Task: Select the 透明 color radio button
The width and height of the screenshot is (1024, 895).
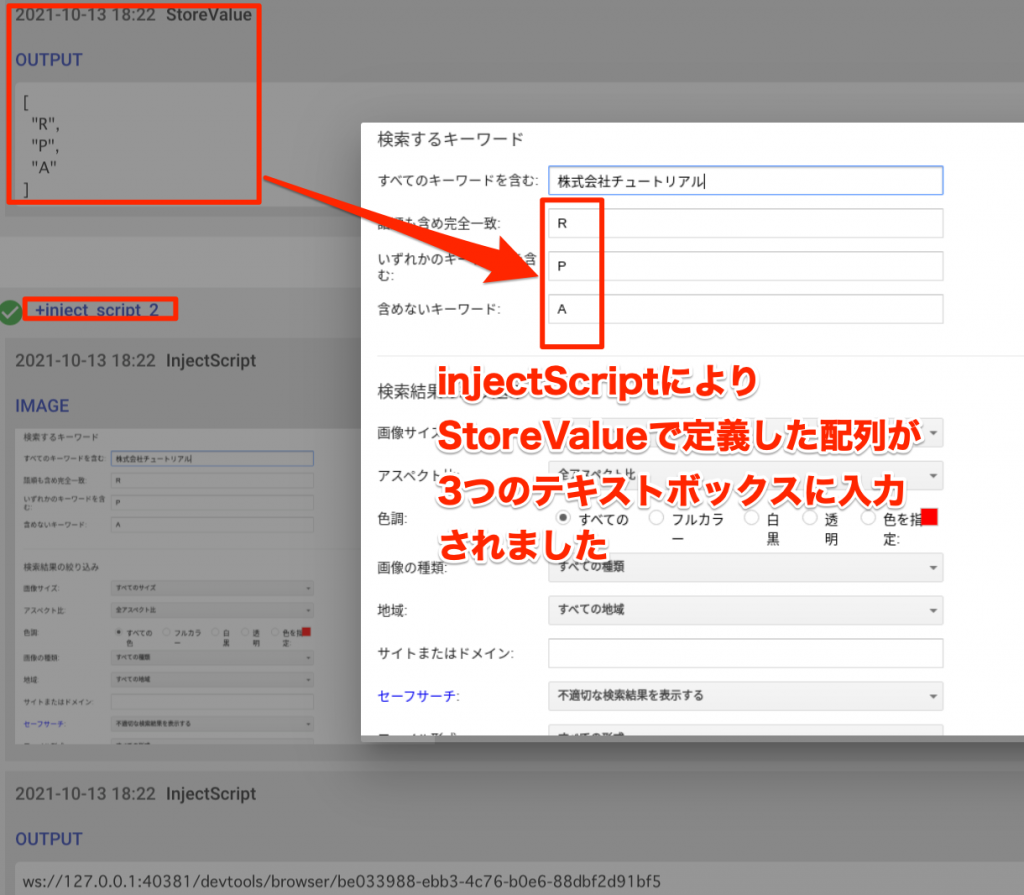Action: (810, 517)
